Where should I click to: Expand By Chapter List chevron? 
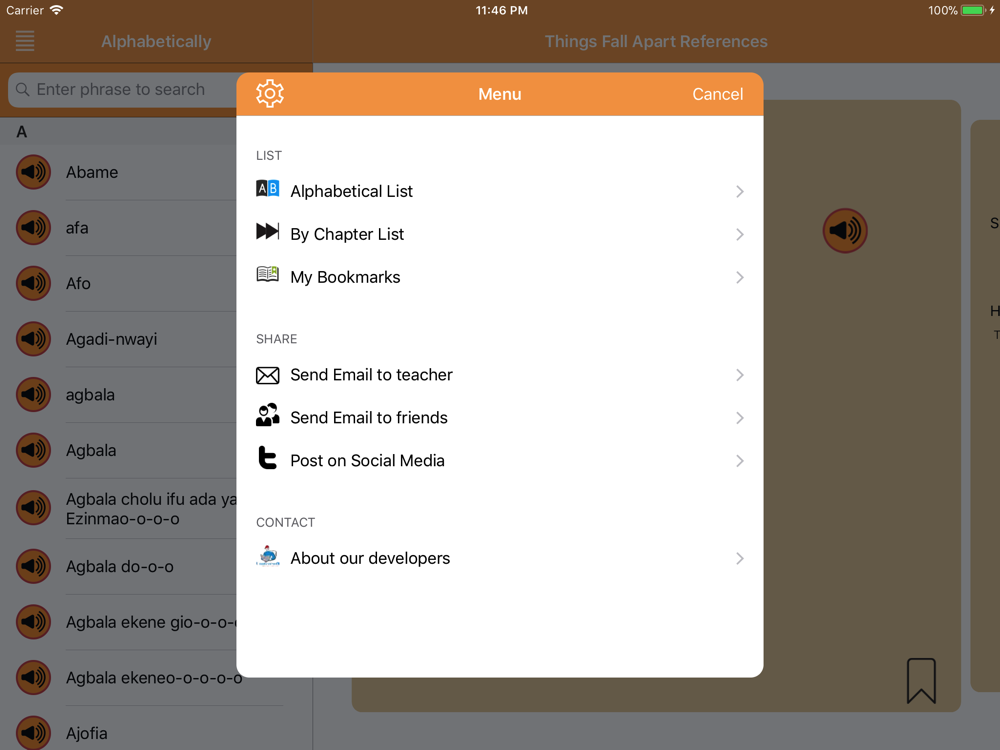tap(740, 234)
